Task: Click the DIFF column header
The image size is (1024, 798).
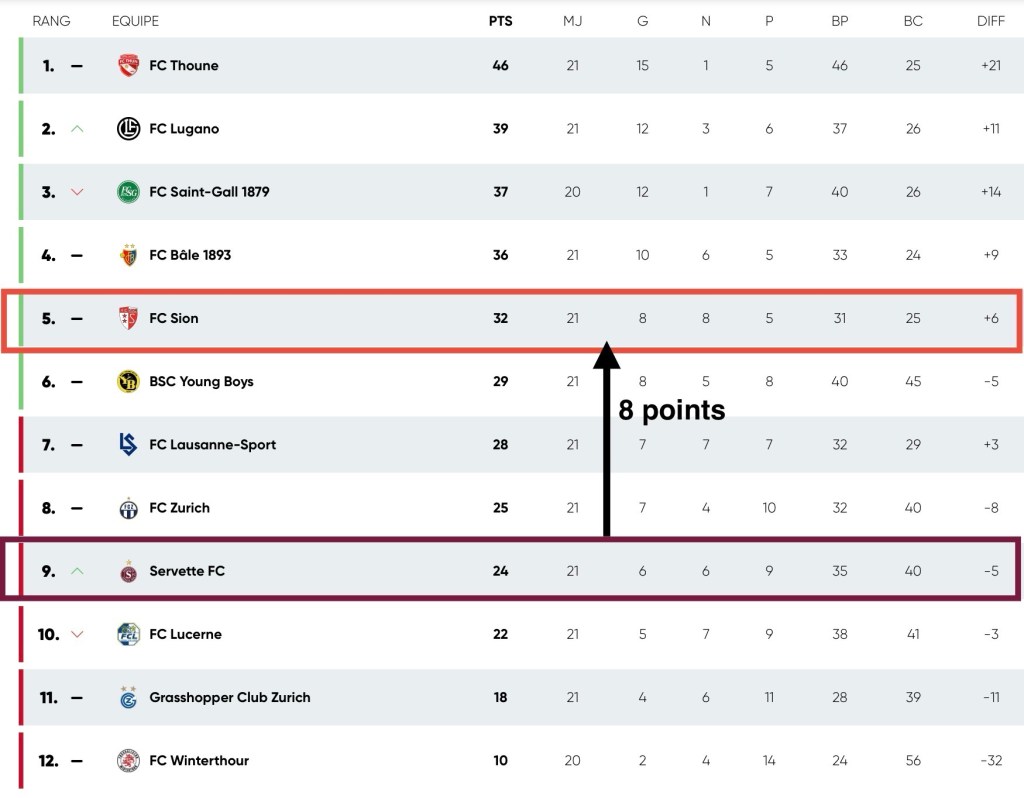Action: (x=991, y=21)
